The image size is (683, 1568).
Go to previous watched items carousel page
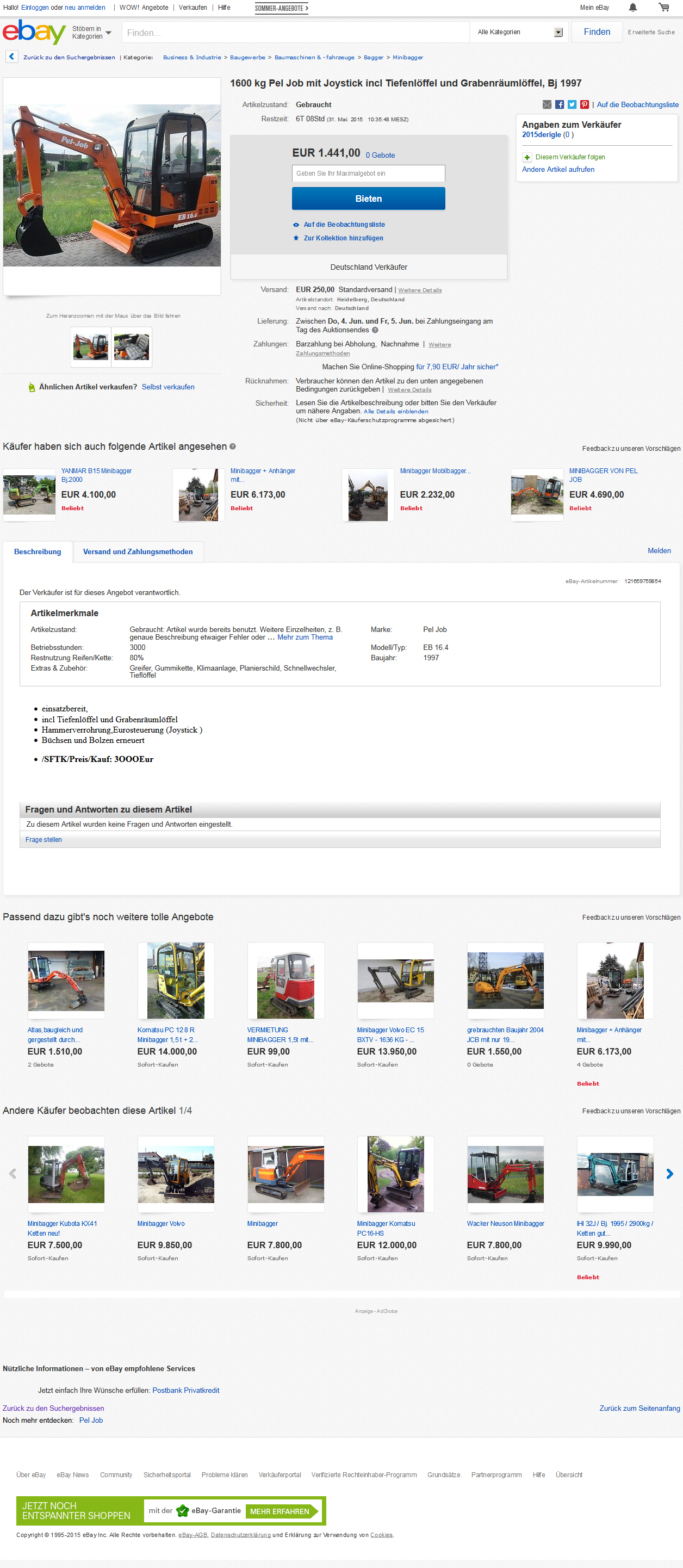[x=12, y=1174]
